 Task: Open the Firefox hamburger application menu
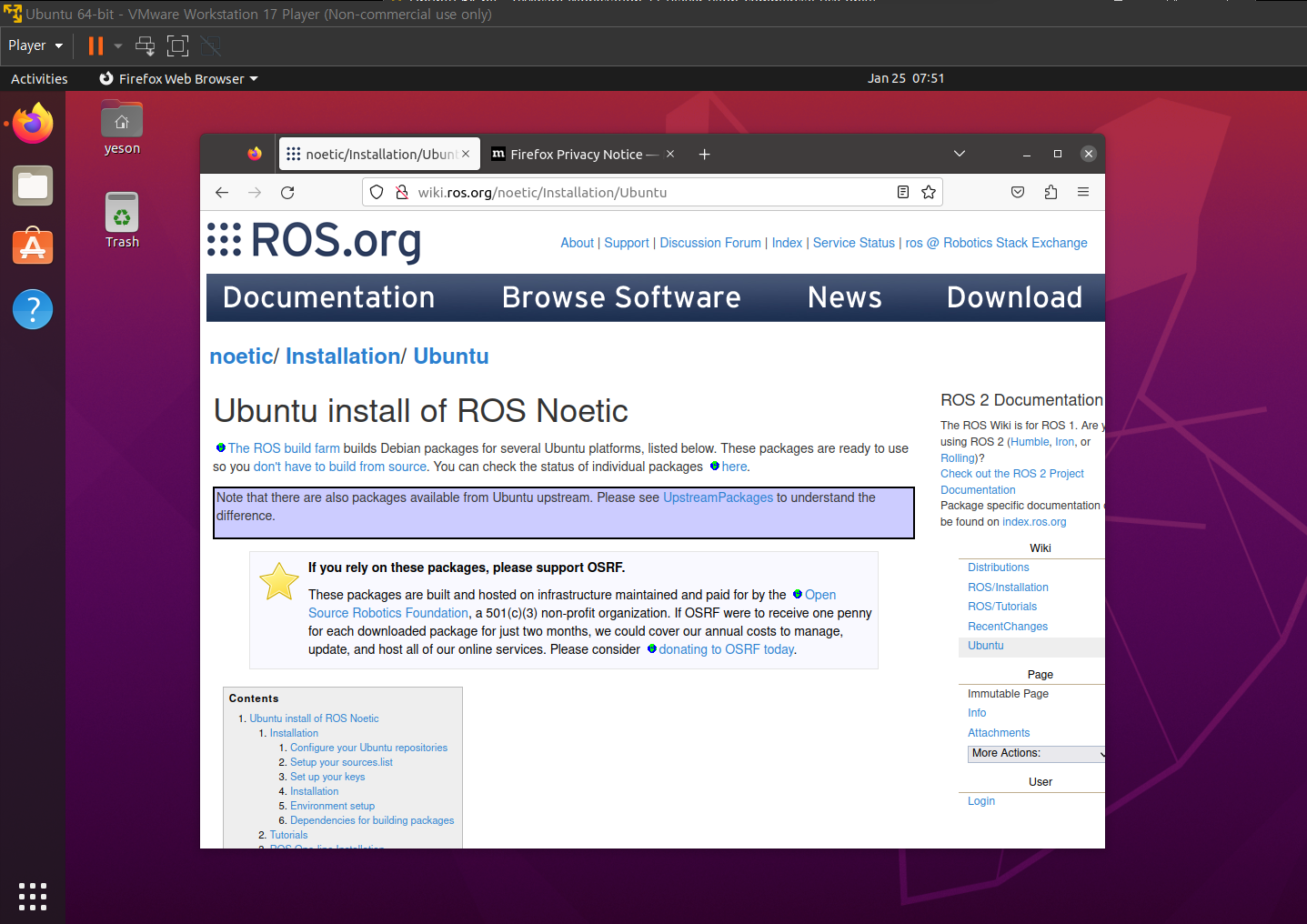[x=1083, y=192]
